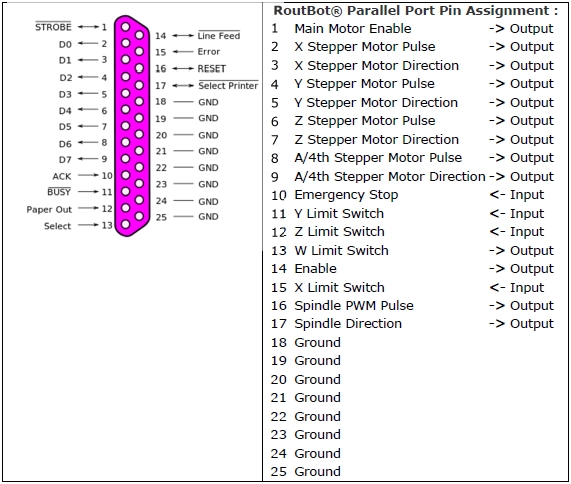
Task: Select Ground entry for pin 25
Action: [318, 472]
